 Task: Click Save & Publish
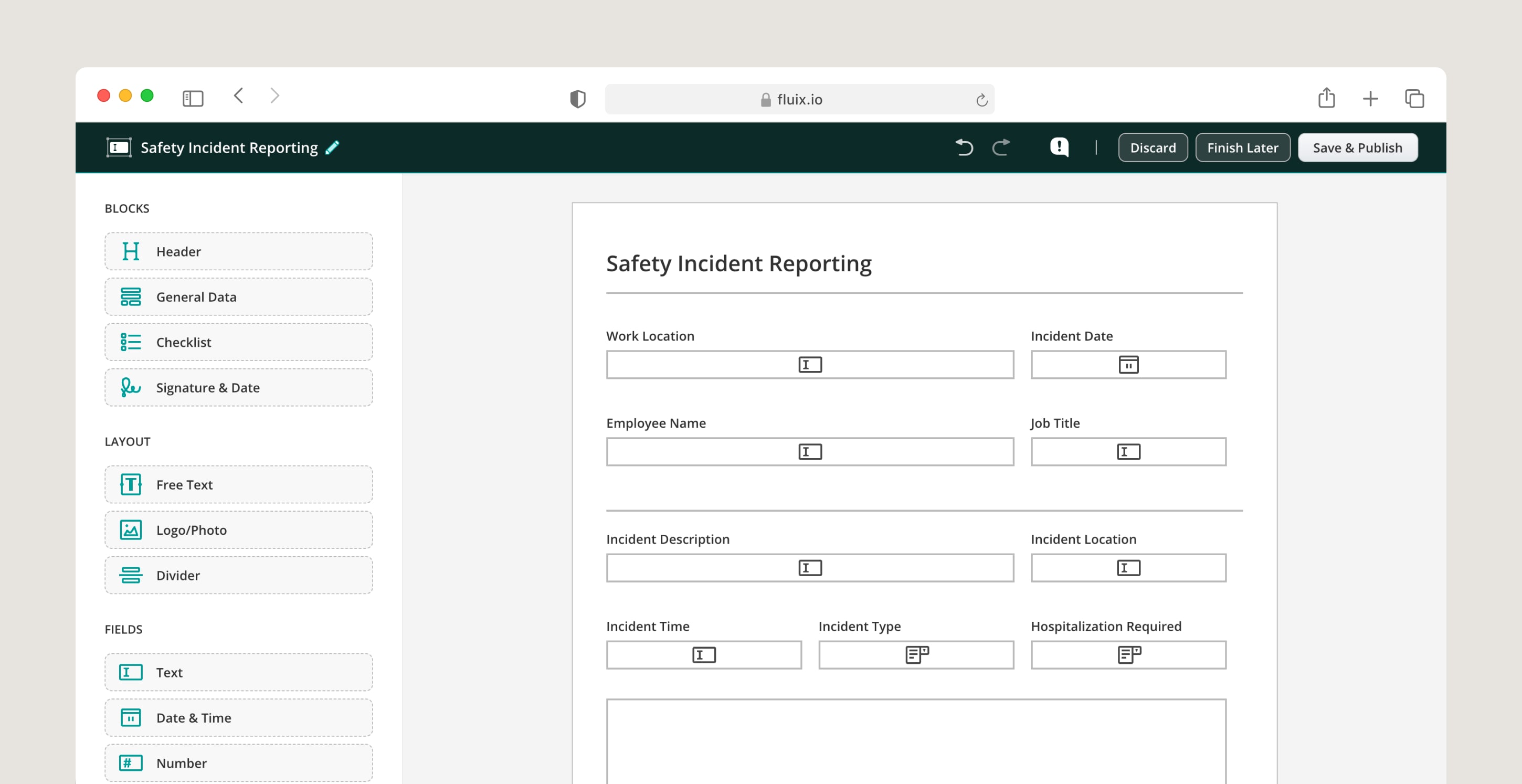point(1357,147)
